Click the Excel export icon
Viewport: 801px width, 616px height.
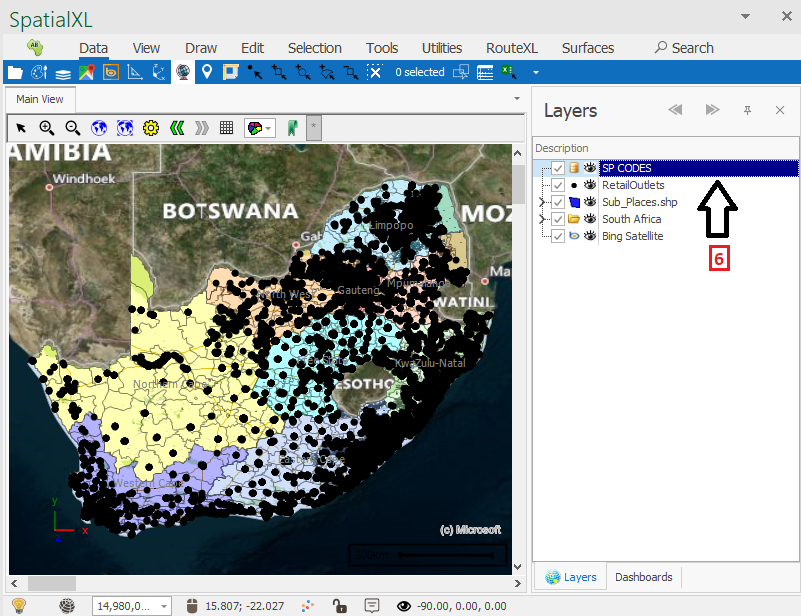point(510,72)
